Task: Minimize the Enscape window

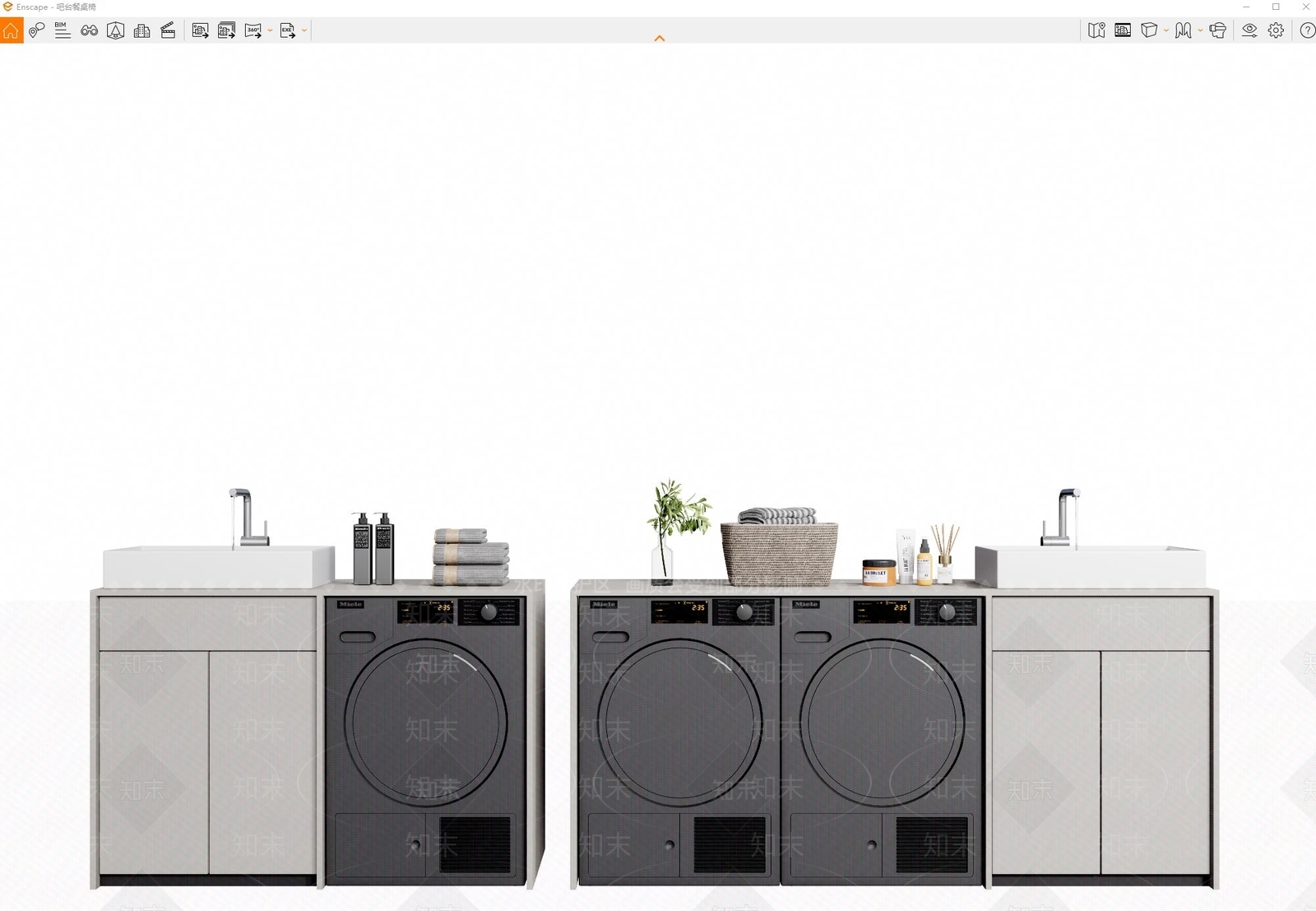Action: click(x=1246, y=7)
